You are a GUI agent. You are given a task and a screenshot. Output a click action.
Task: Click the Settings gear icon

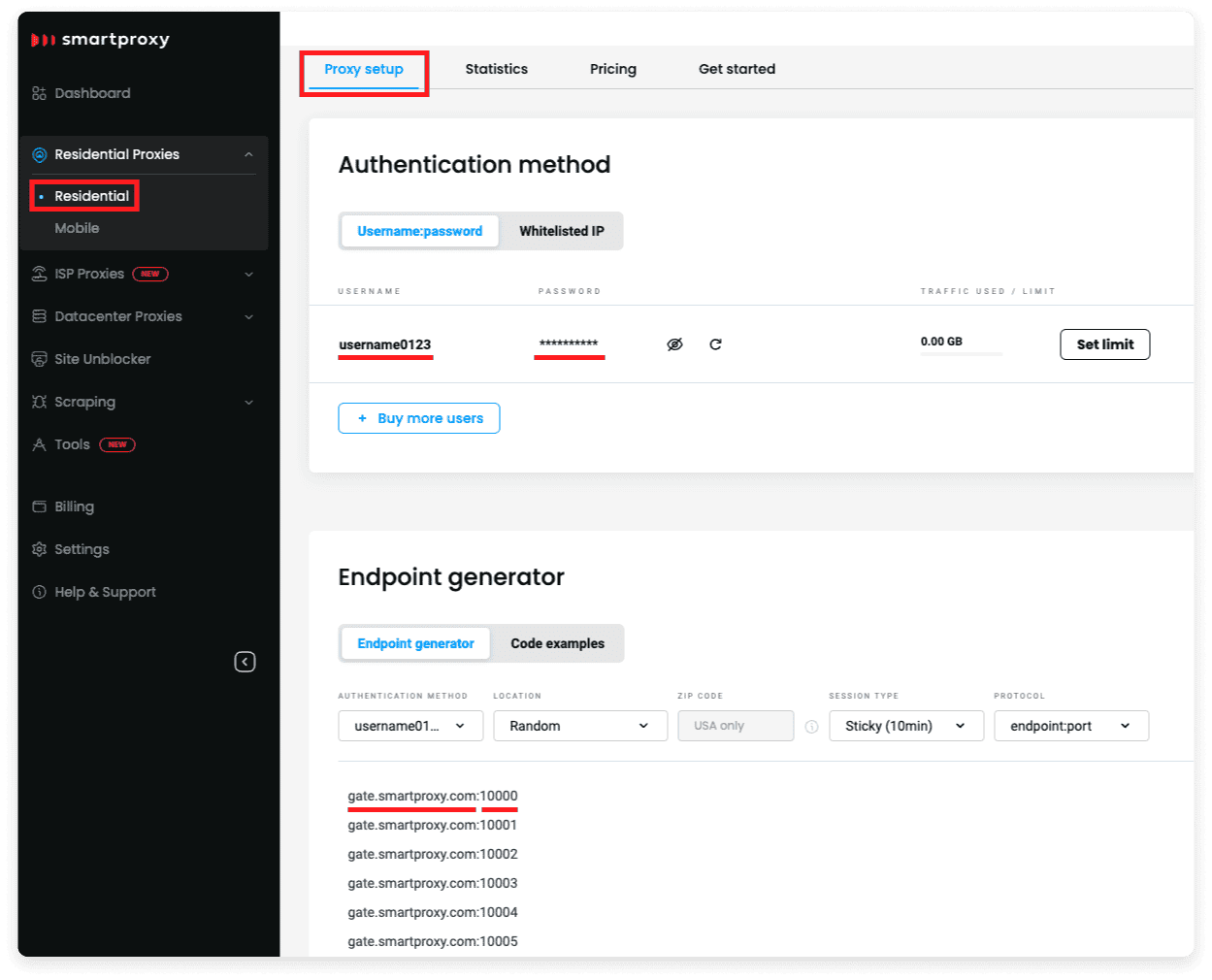[x=39, y=549]
